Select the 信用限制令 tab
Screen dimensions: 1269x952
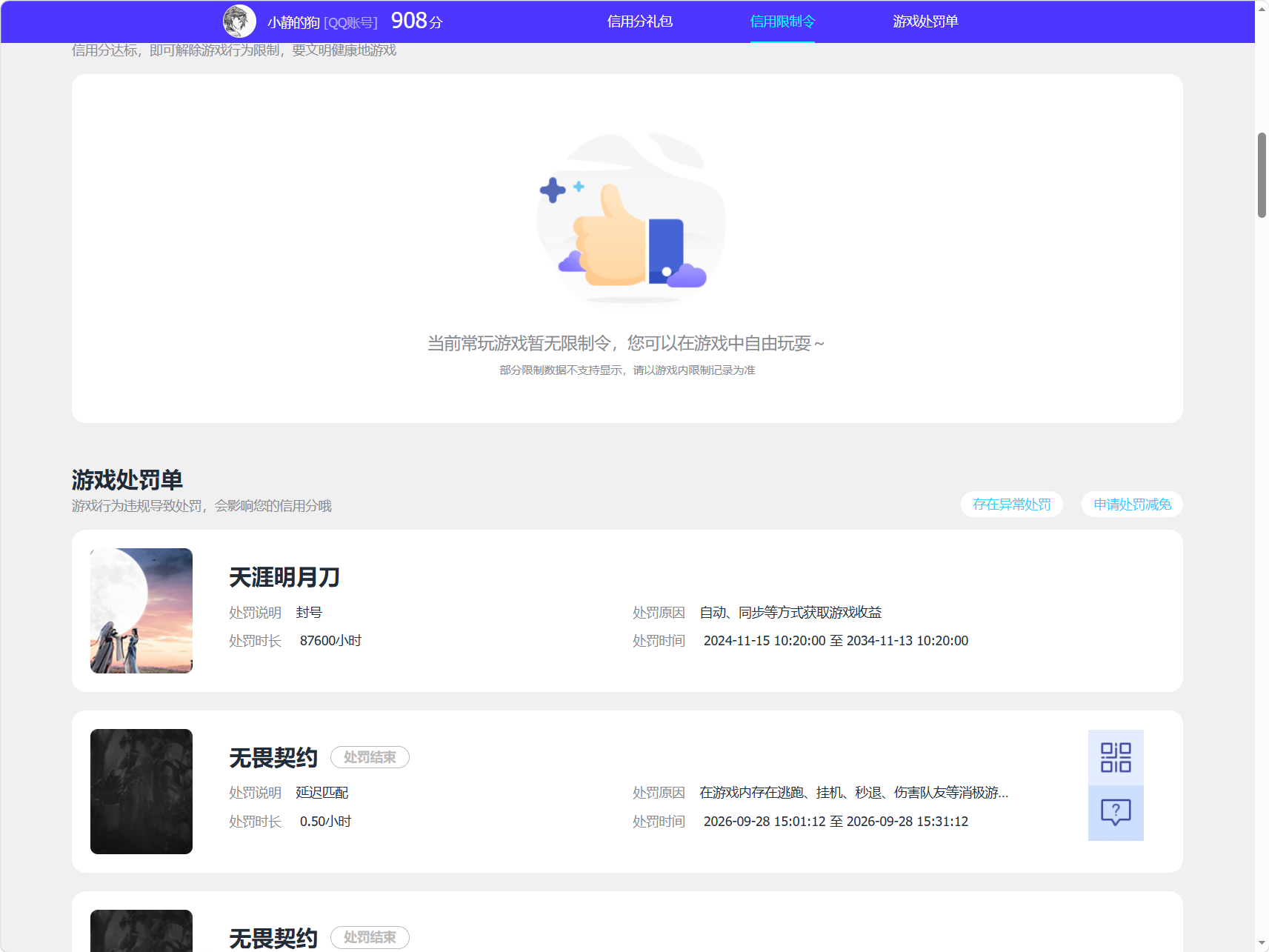click(782, 21)
